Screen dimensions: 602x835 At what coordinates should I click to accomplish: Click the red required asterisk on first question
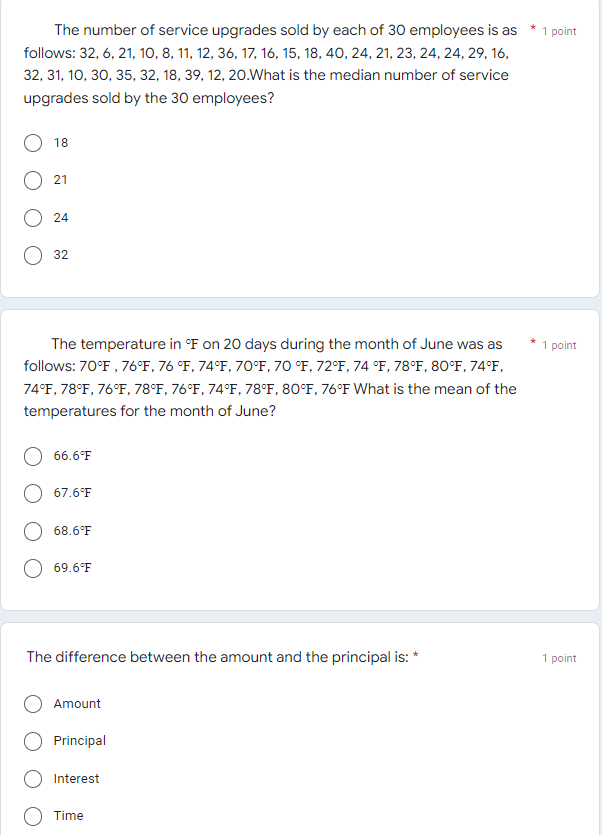point(532,26)
